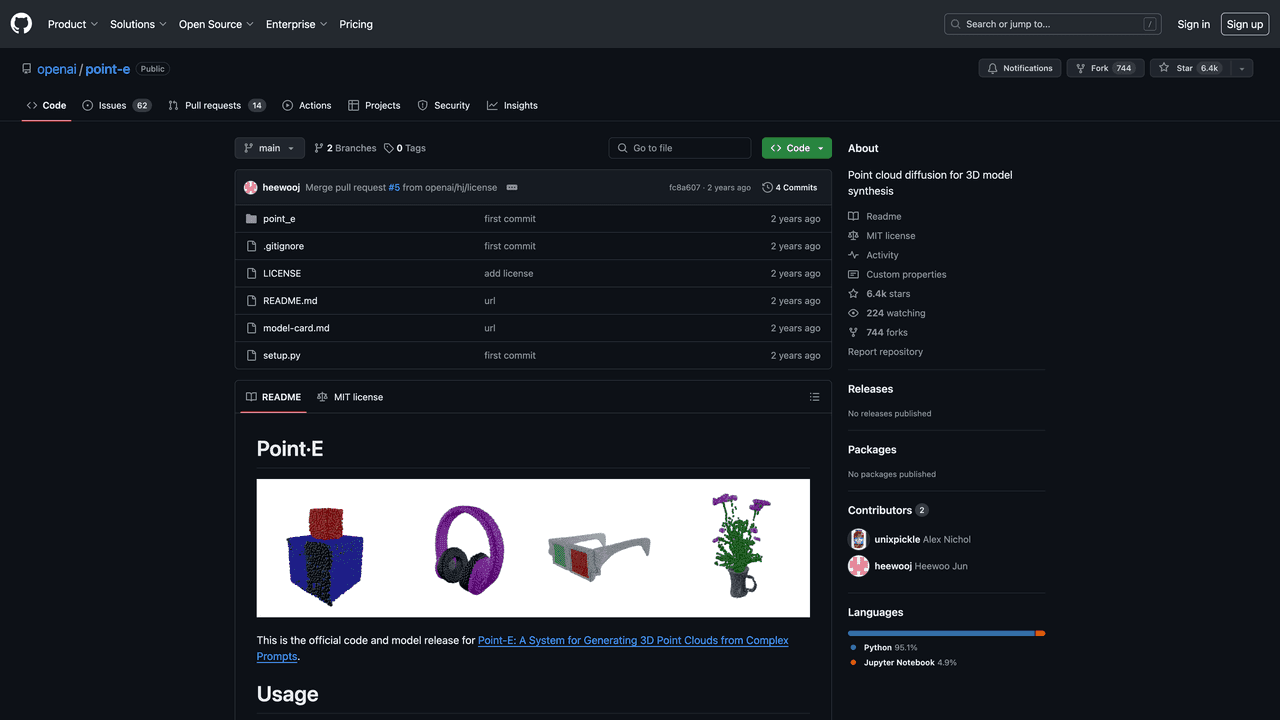The image size is (1280, 720).
Task: Click the commit message ellipsis icon
Action: 512,188
